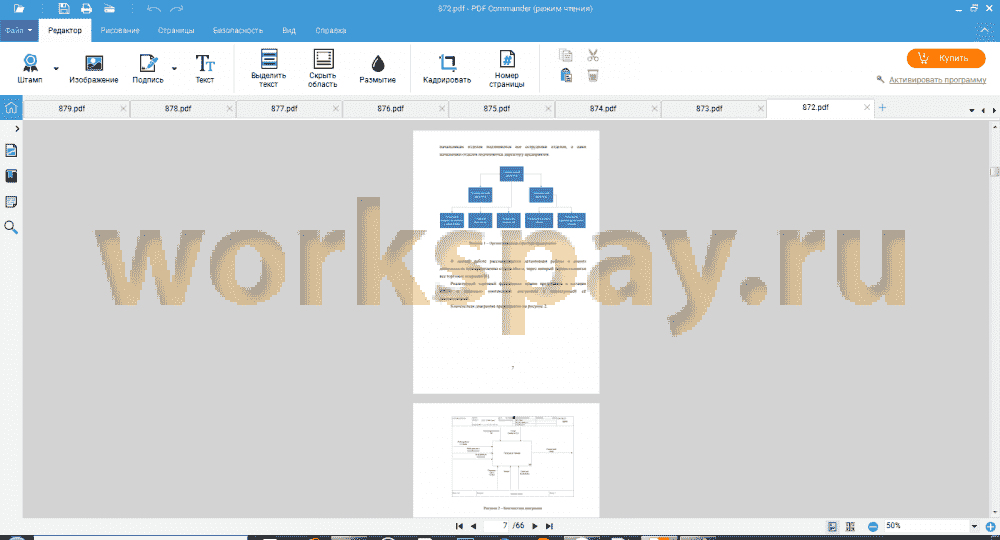Switch to the 879.pdf document tab
The height and width of the screenshot is (540, 1000).
71,108
